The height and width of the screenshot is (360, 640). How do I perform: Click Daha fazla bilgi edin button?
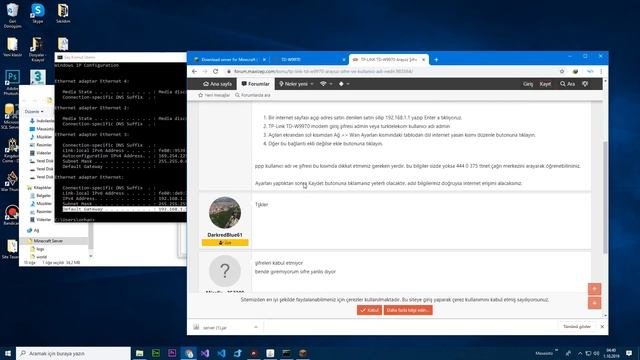[408, 310]
